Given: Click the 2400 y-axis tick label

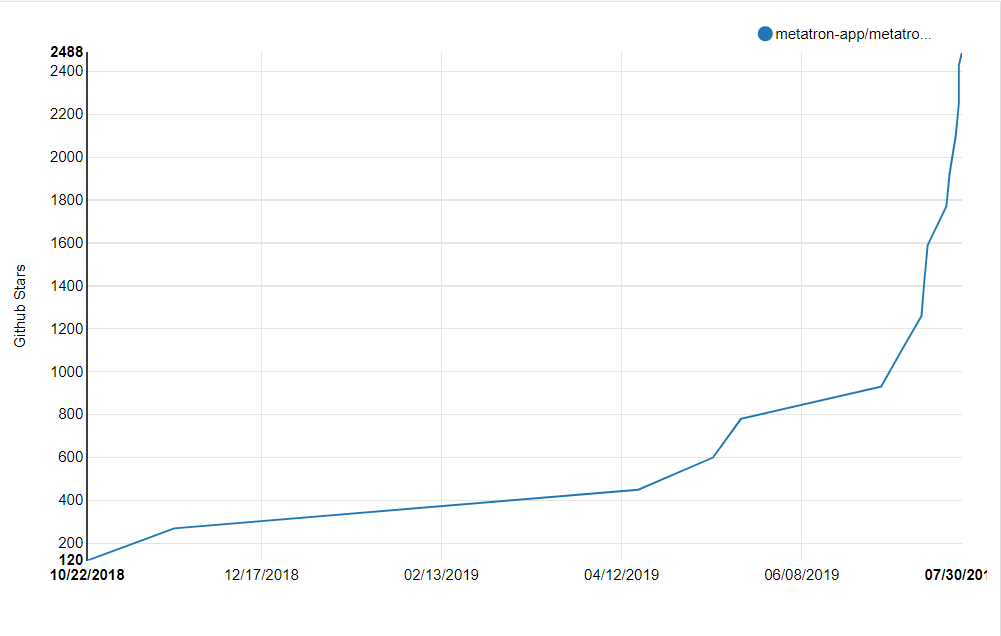Looking at the screenshot, I should point(66,71).
